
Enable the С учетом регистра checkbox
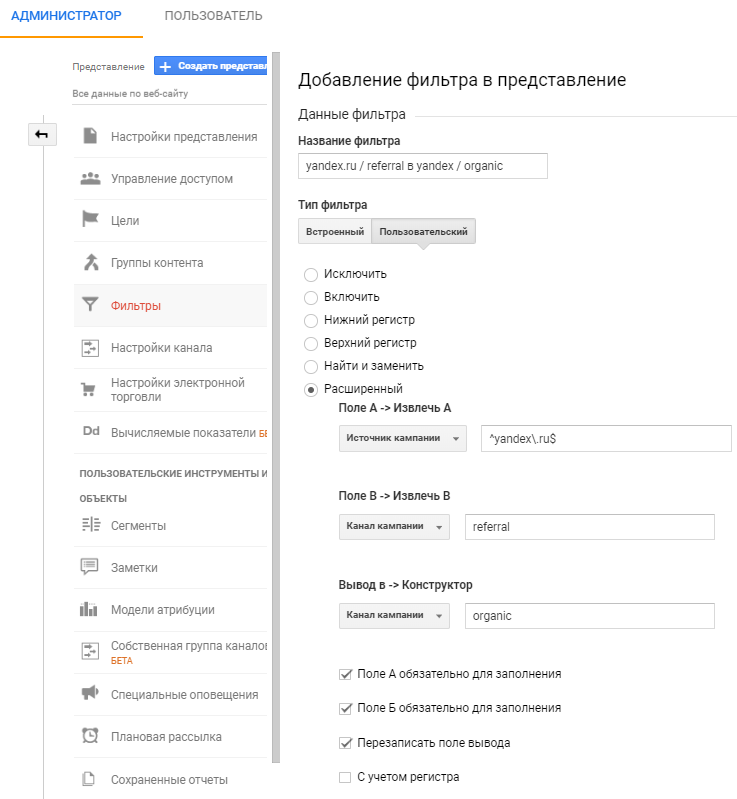[x=345, y=778]
